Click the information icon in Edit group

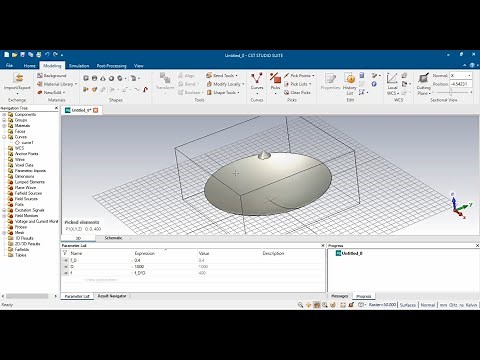(374, 84)
